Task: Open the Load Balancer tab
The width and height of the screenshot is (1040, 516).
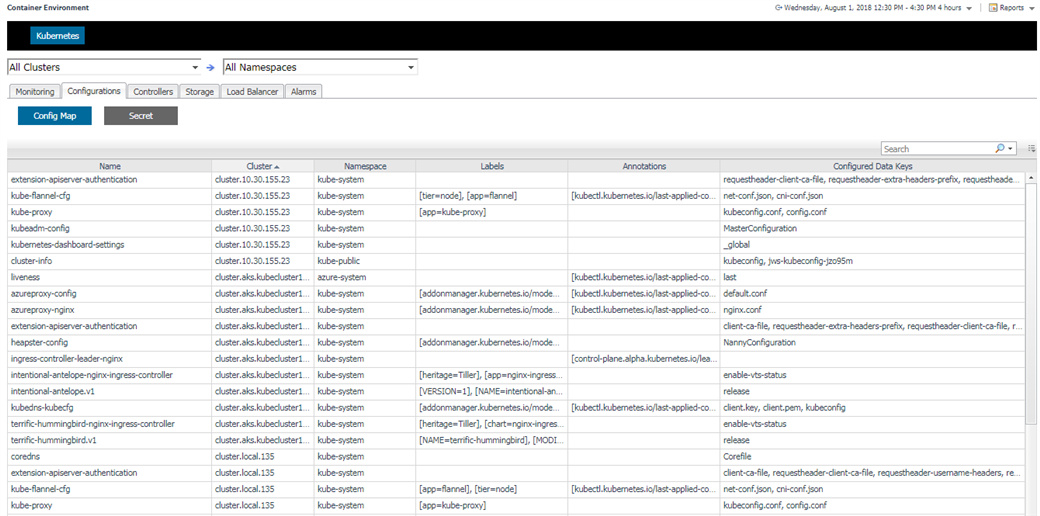Action: [252, 92]
